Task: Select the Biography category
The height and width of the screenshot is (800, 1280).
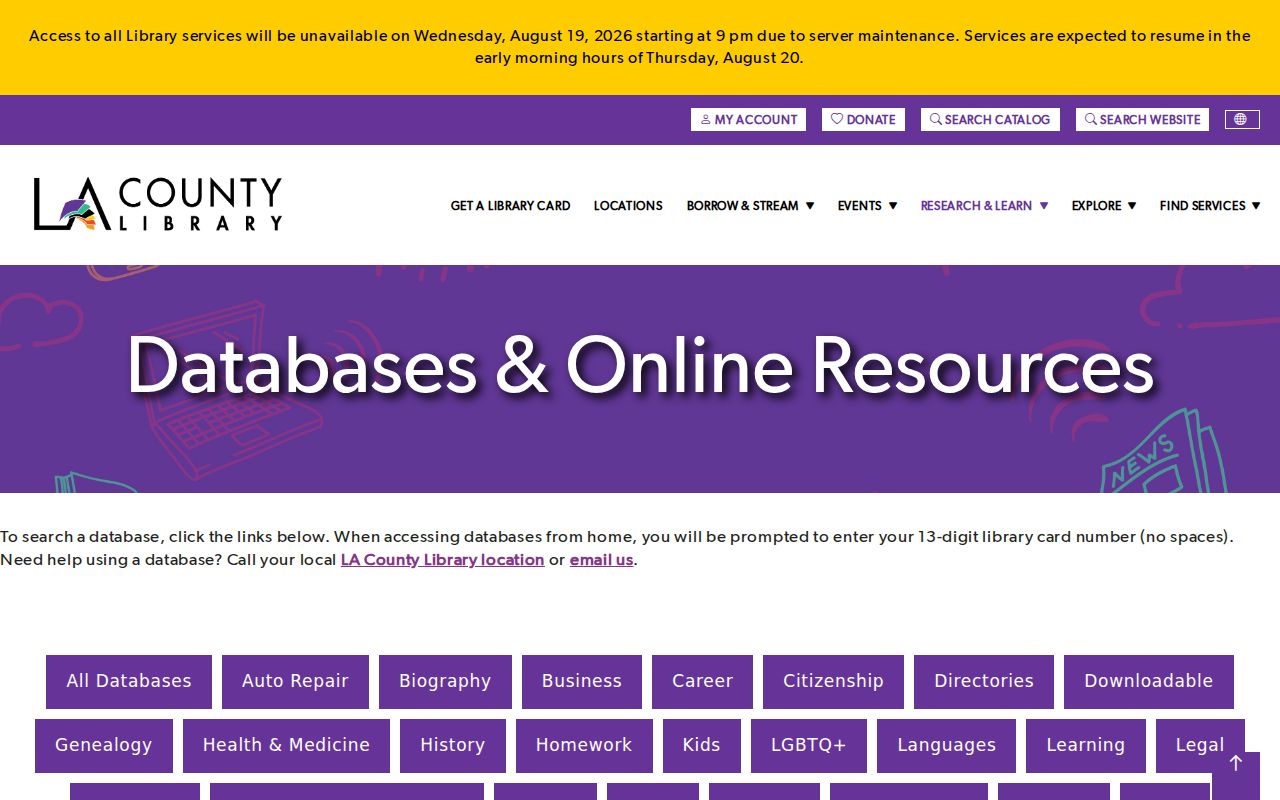Action: tap(445, 682)
